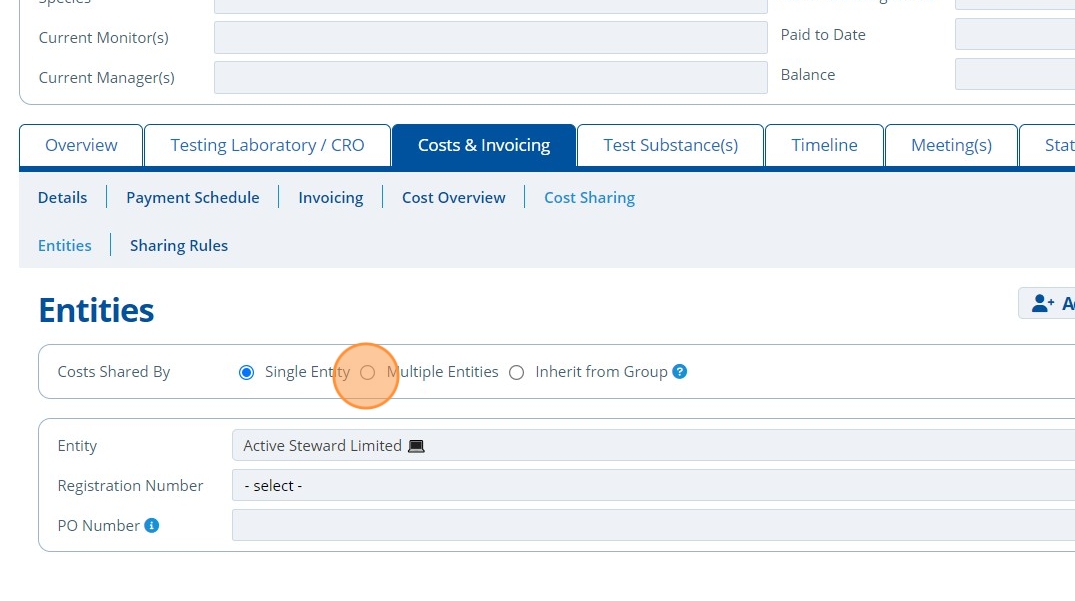Click the Entity field showing Active Steward Limited

point(653,445)
